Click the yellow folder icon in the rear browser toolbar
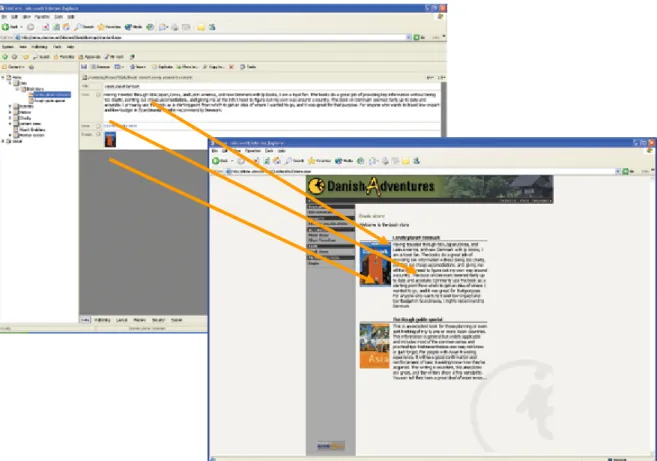Image resolution: width=657 pixels, height=461 pixels. tap(201, 27)
